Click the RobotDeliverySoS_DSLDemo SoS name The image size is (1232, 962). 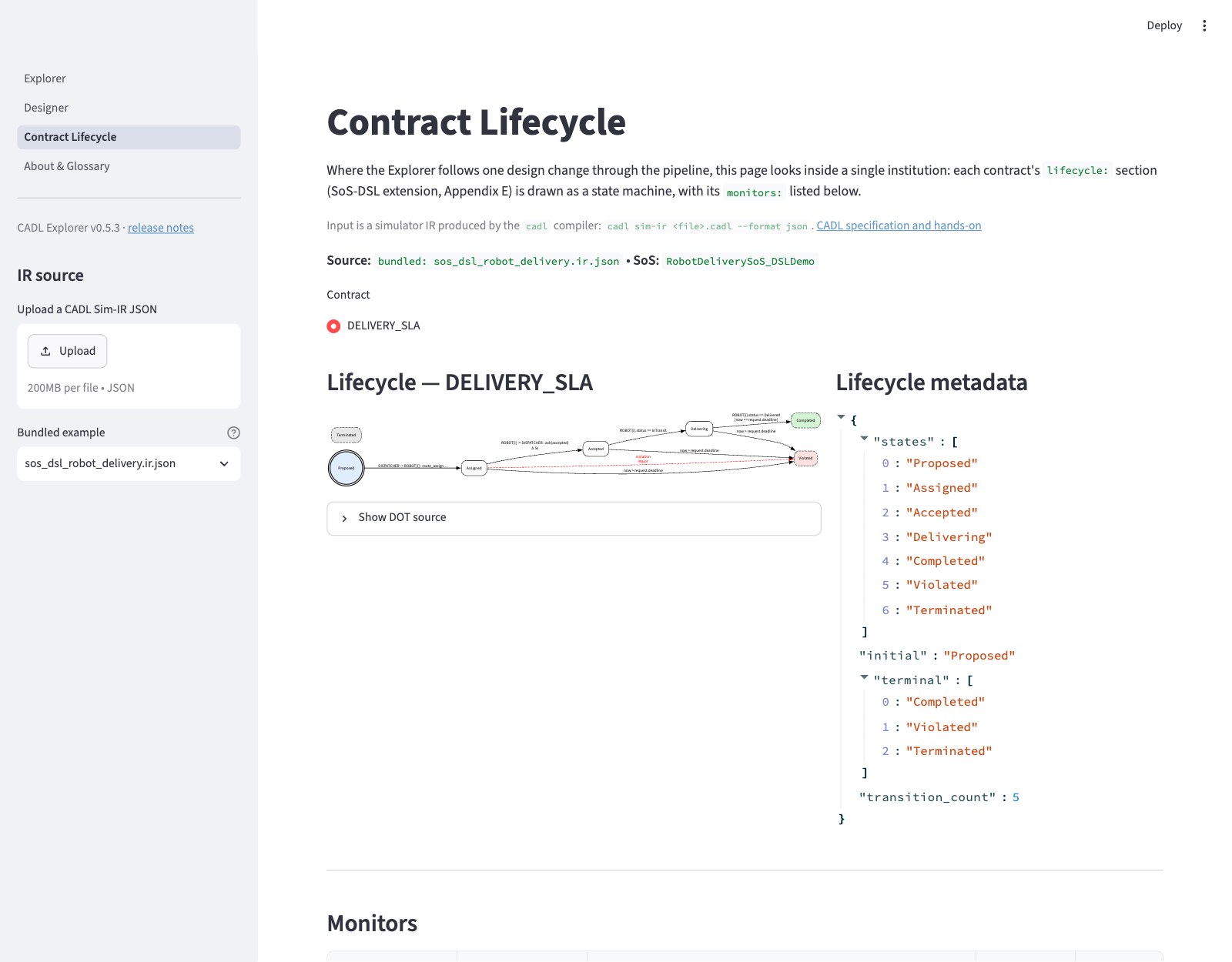click(740, 262)
